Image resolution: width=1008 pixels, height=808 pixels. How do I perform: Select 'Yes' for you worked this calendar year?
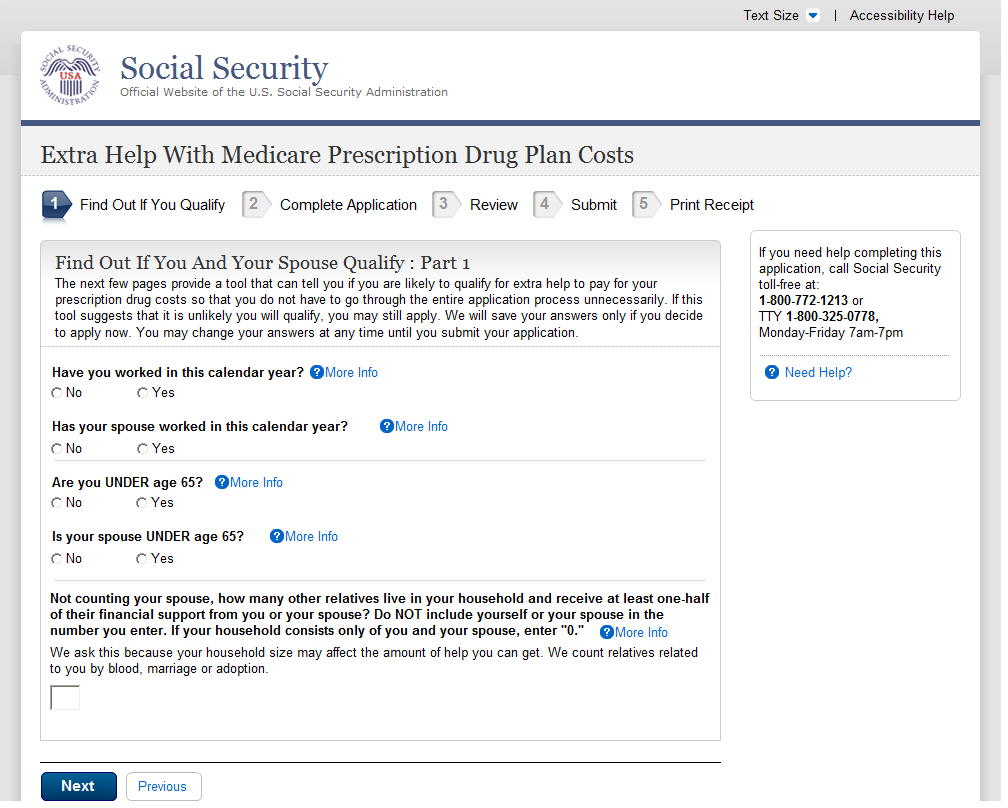[142, 393]
